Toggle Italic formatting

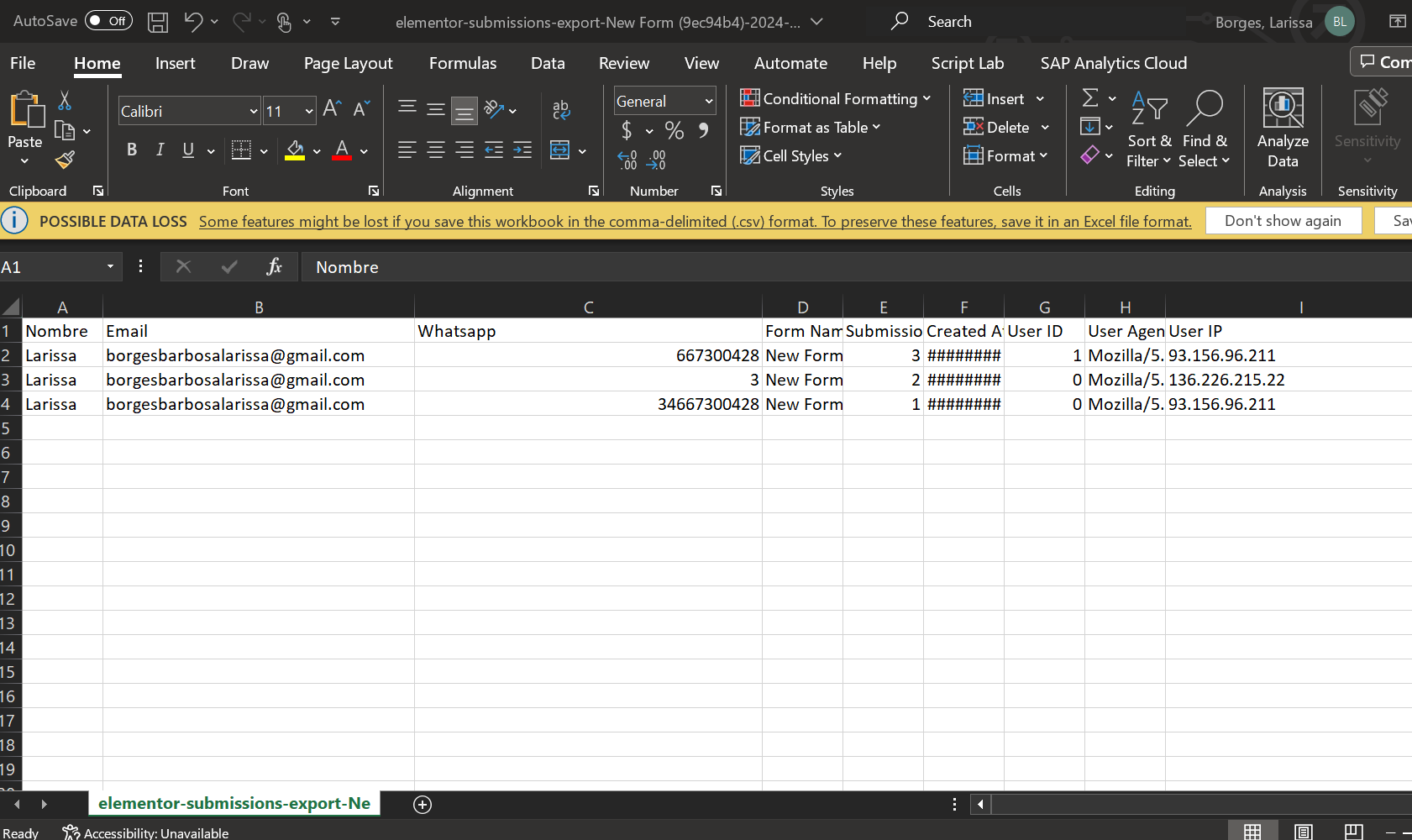(160, 150)
